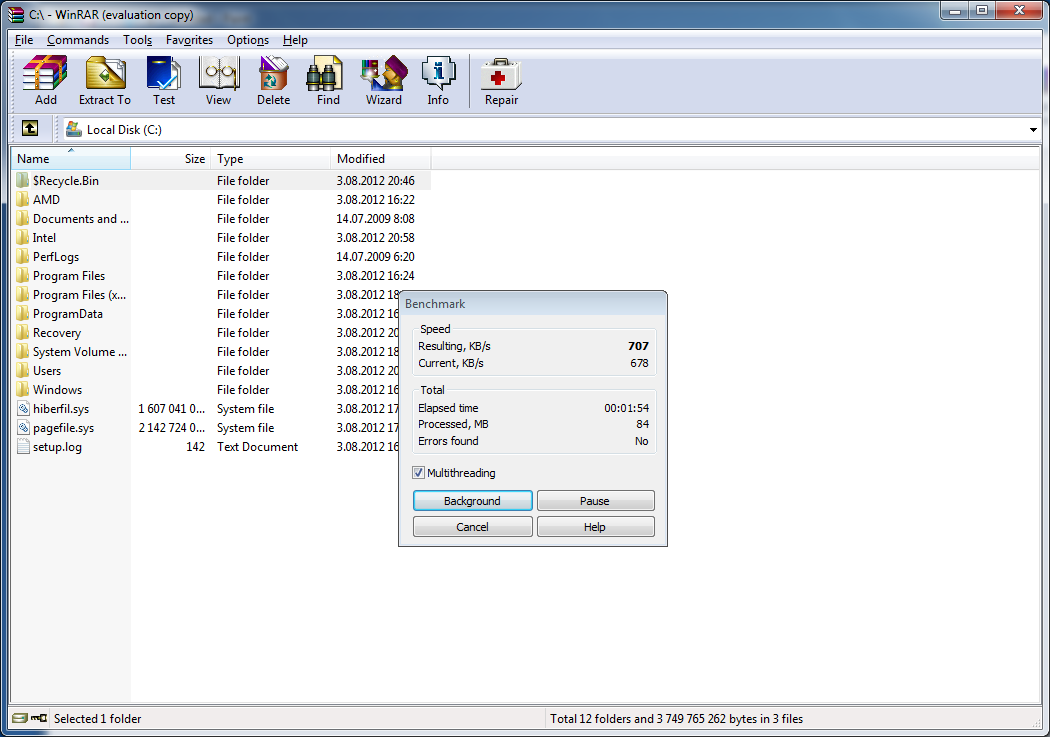
Task: Open the Options menu
Action: coord(248,40)
